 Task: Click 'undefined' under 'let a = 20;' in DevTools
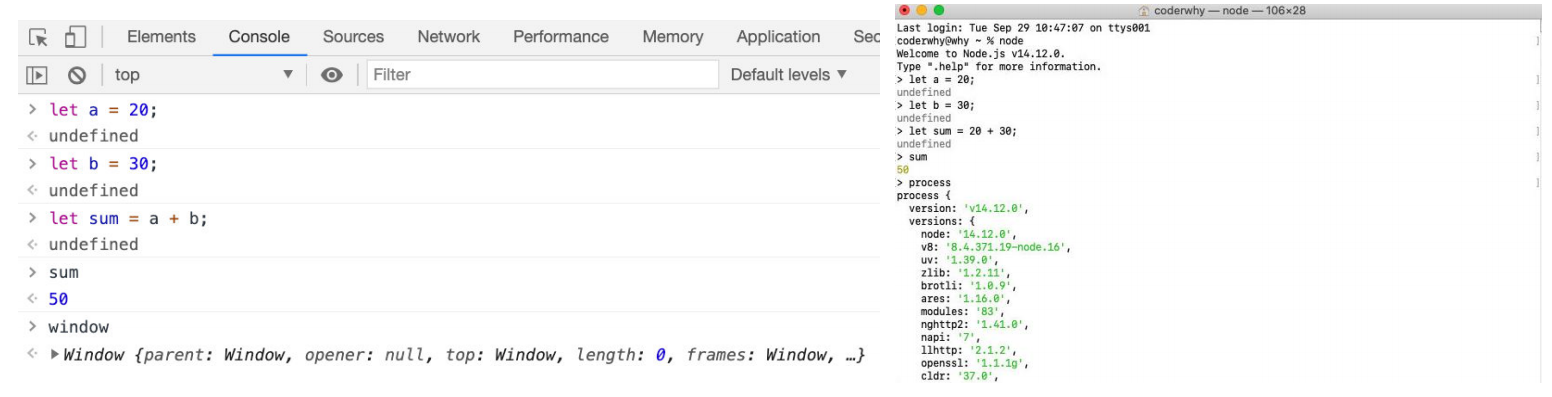point(93,136)
